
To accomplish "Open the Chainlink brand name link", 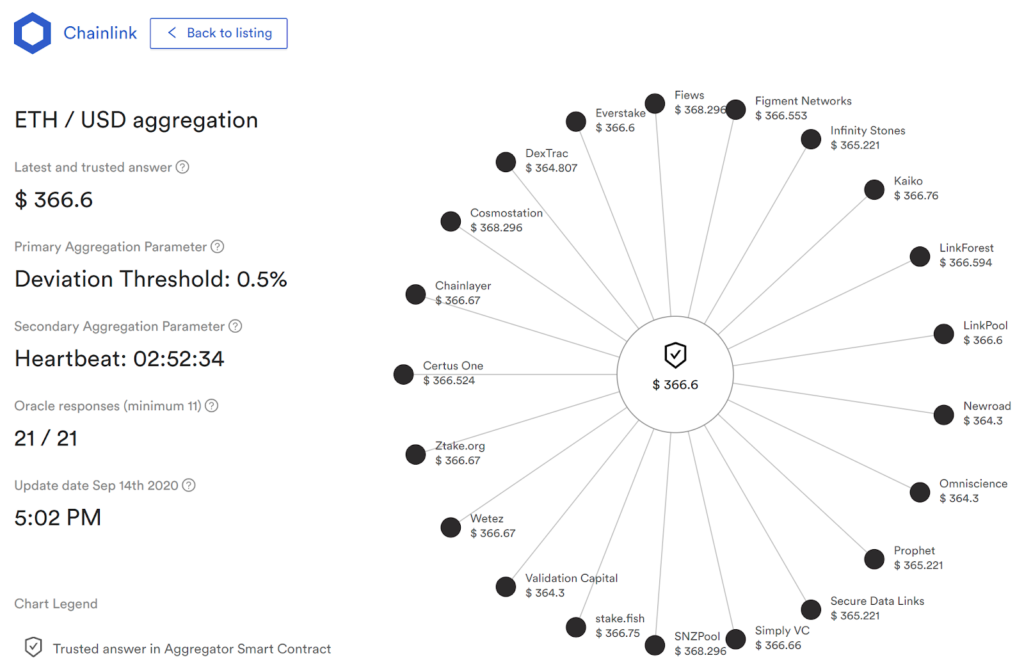I will tap(100, 33).
